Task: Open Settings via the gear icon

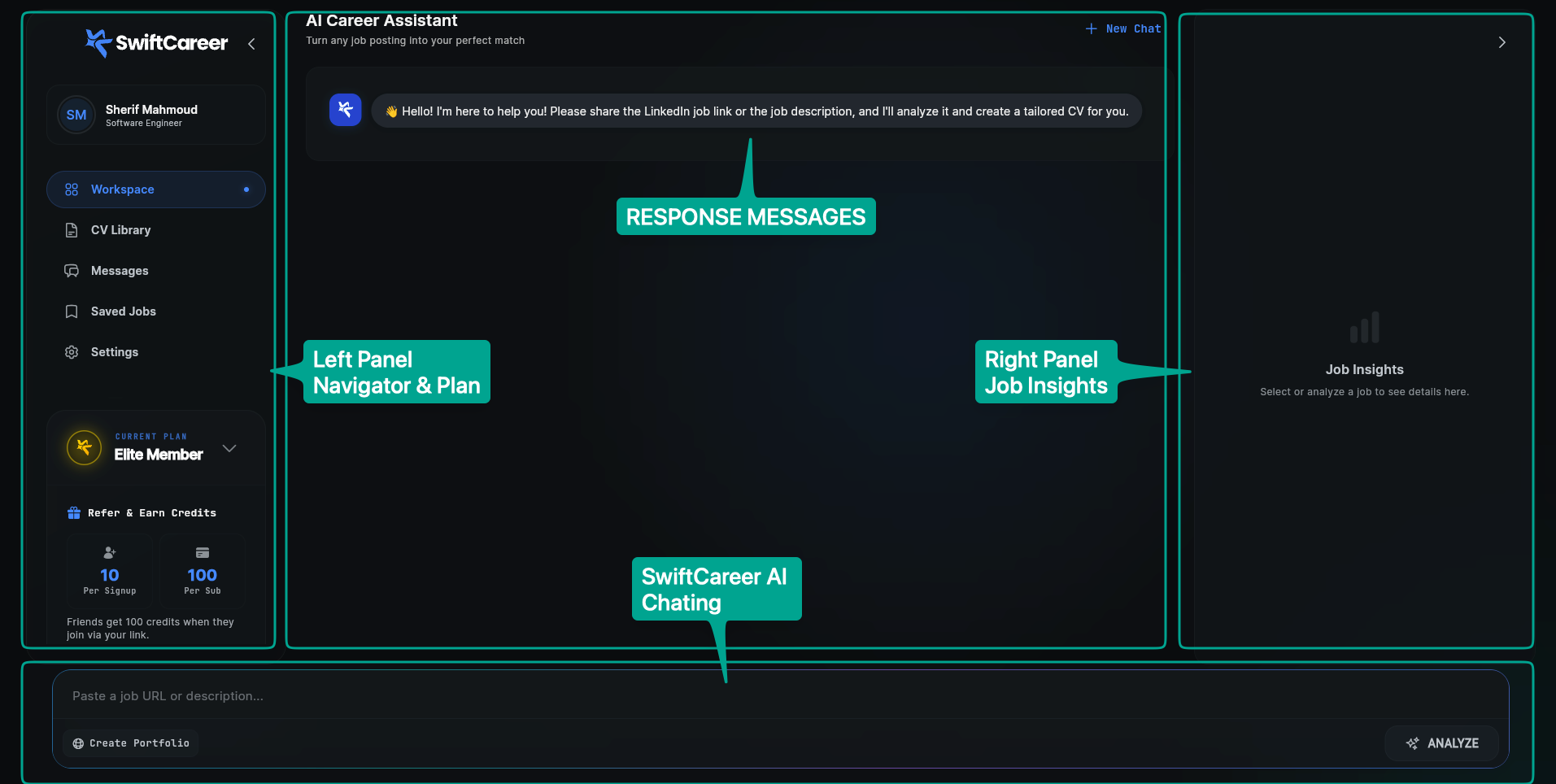Action: pos(71,351)
